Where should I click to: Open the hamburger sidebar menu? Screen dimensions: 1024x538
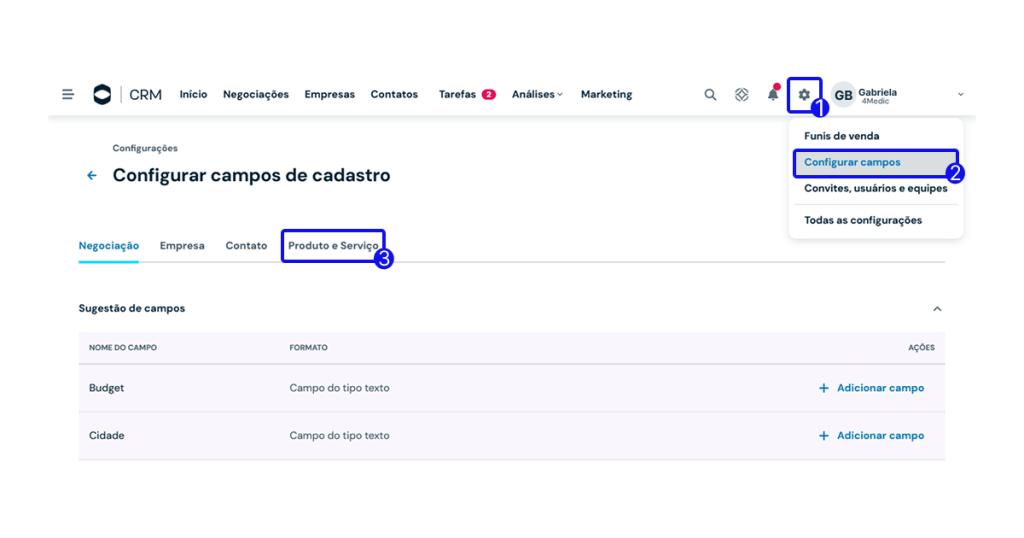pos(68,95)
